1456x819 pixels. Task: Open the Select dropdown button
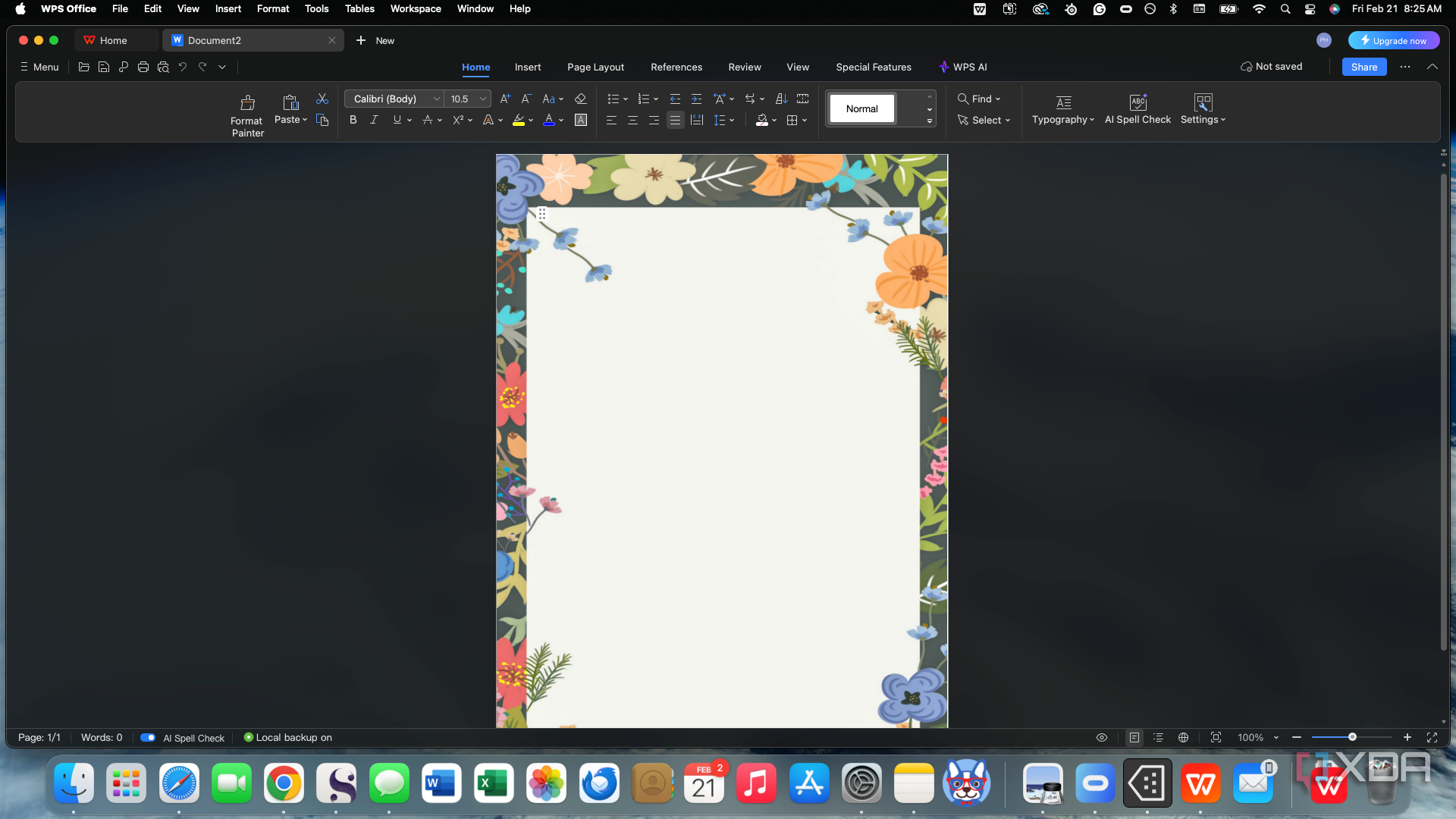(x=984, y=120)
